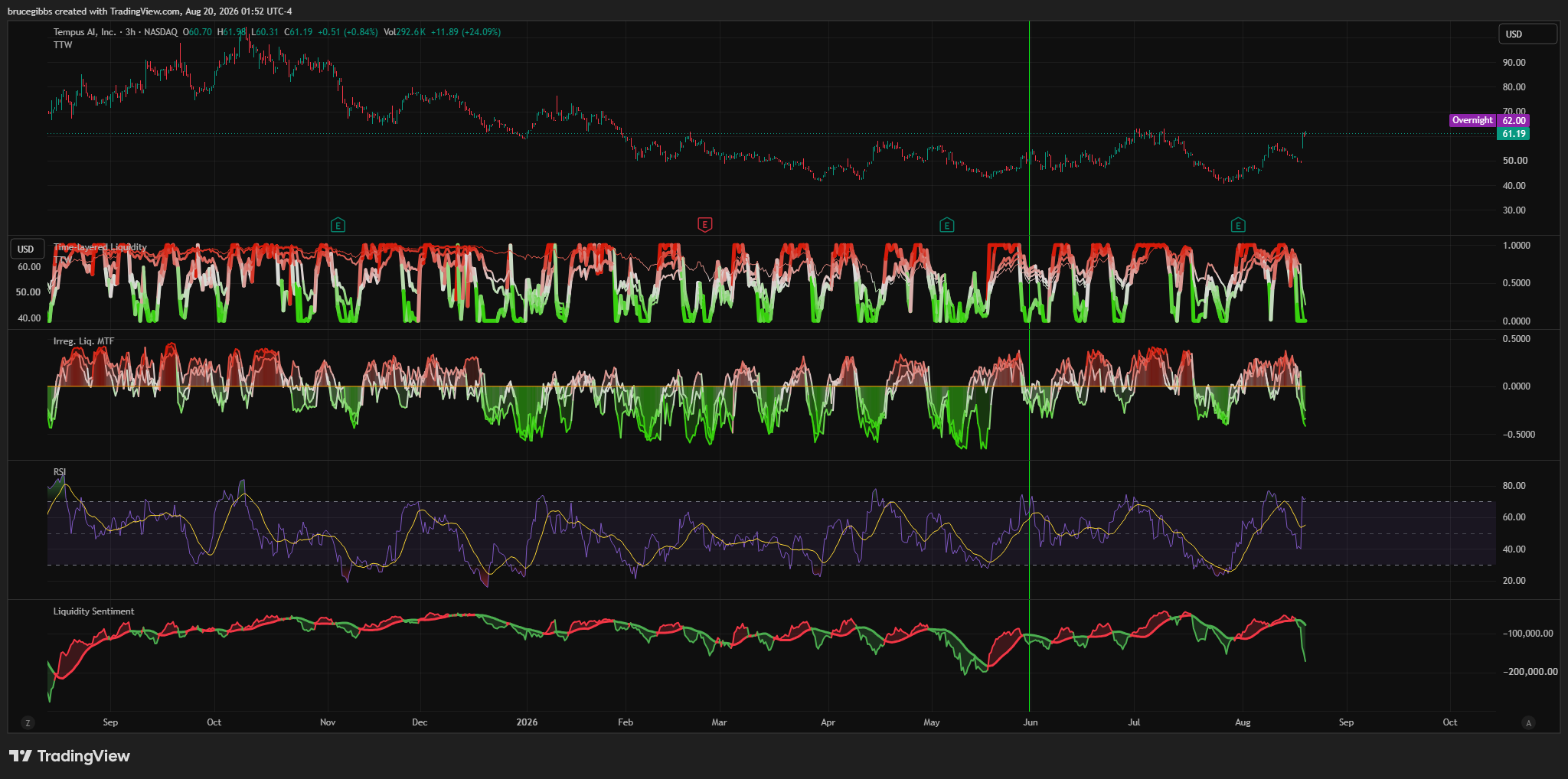Image resolution: width=1568 pixels, height=779 pixels.
Task: Select the Tempus AI, Inc. symbol title
Action: coord(85,32)
